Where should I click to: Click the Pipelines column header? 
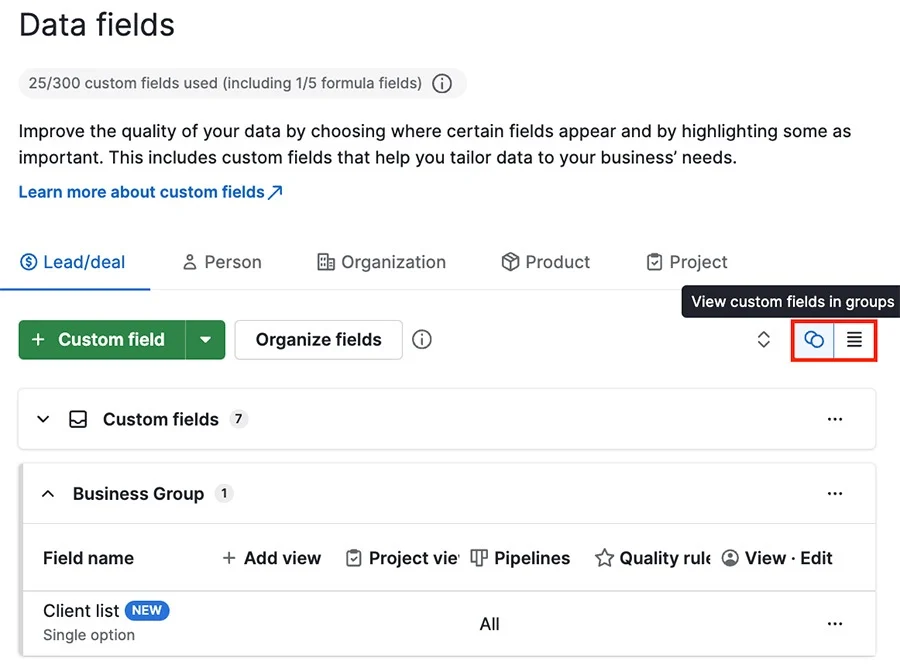click(x=520, y=558)
